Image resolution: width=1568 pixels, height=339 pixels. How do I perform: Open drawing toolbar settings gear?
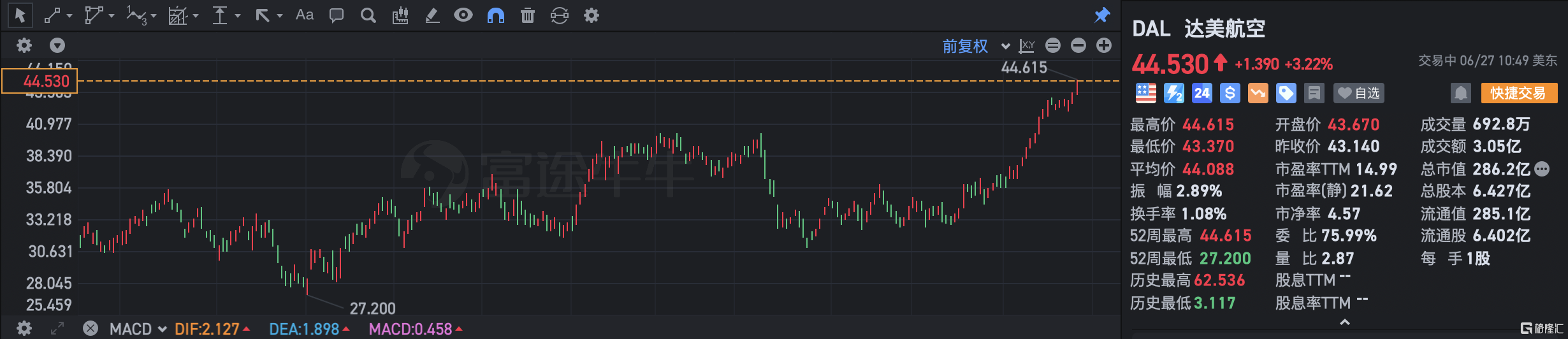pyautogui.click(x=592, y=15)
